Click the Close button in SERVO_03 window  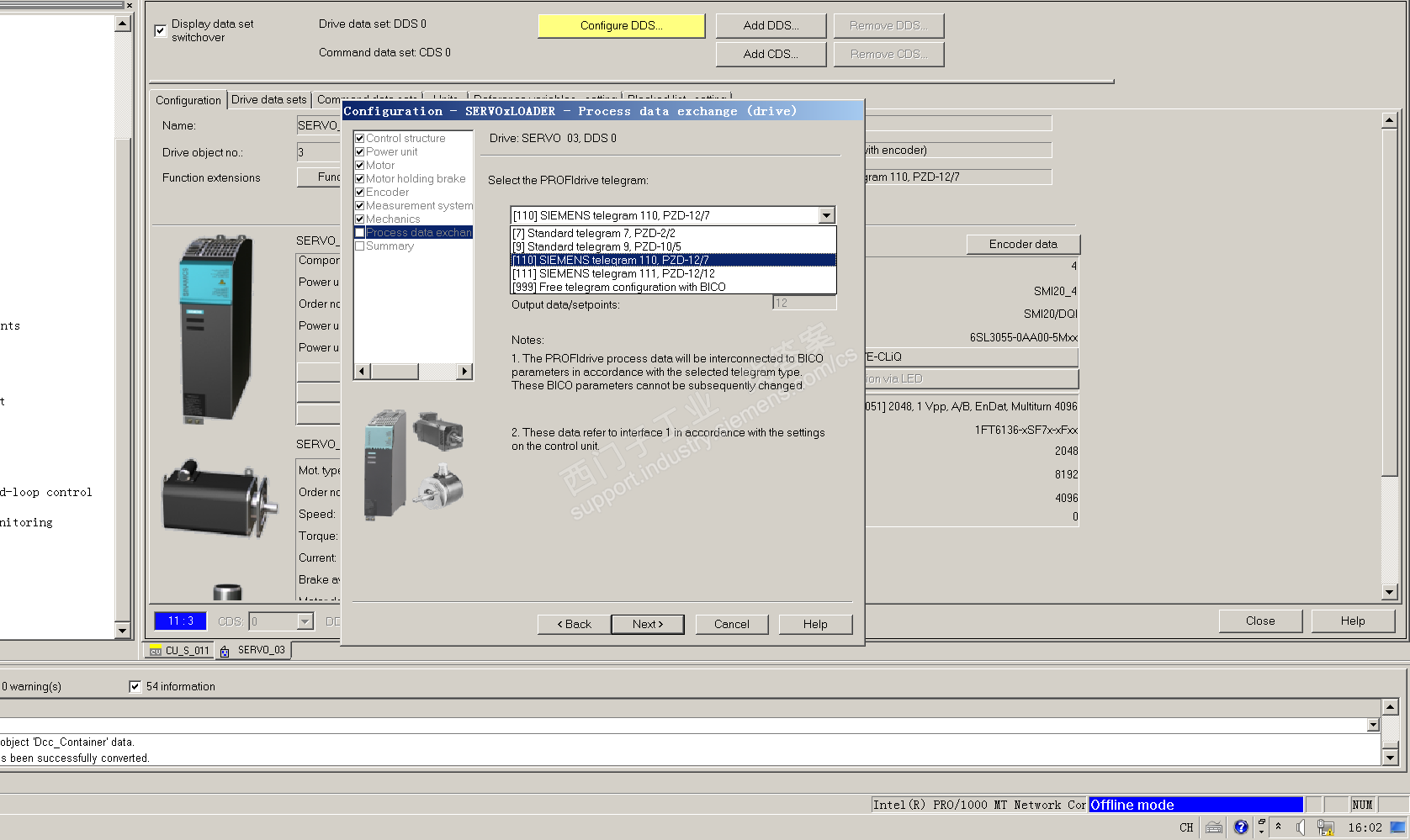[1260, 621]
